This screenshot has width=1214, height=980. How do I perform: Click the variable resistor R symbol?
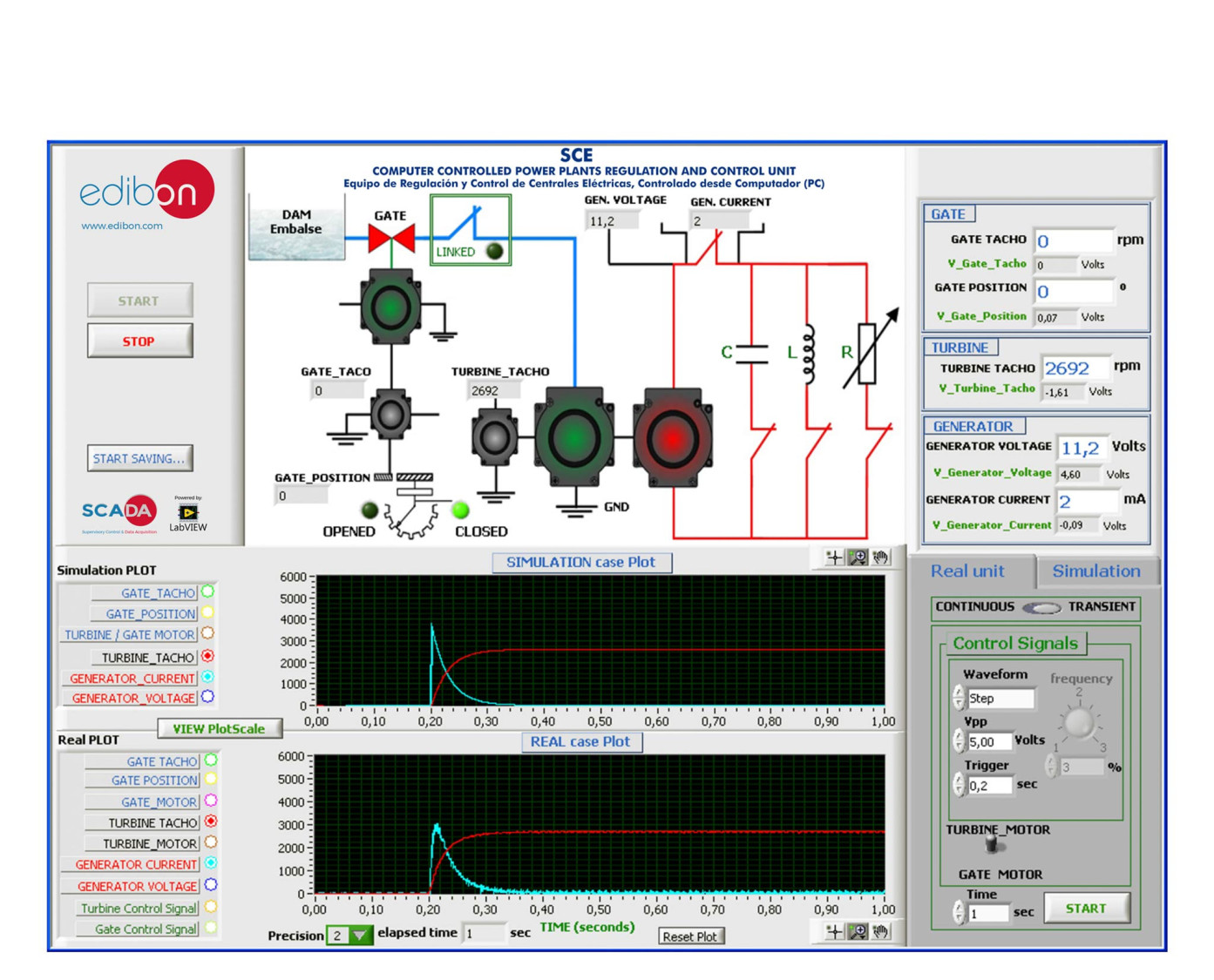867,353
